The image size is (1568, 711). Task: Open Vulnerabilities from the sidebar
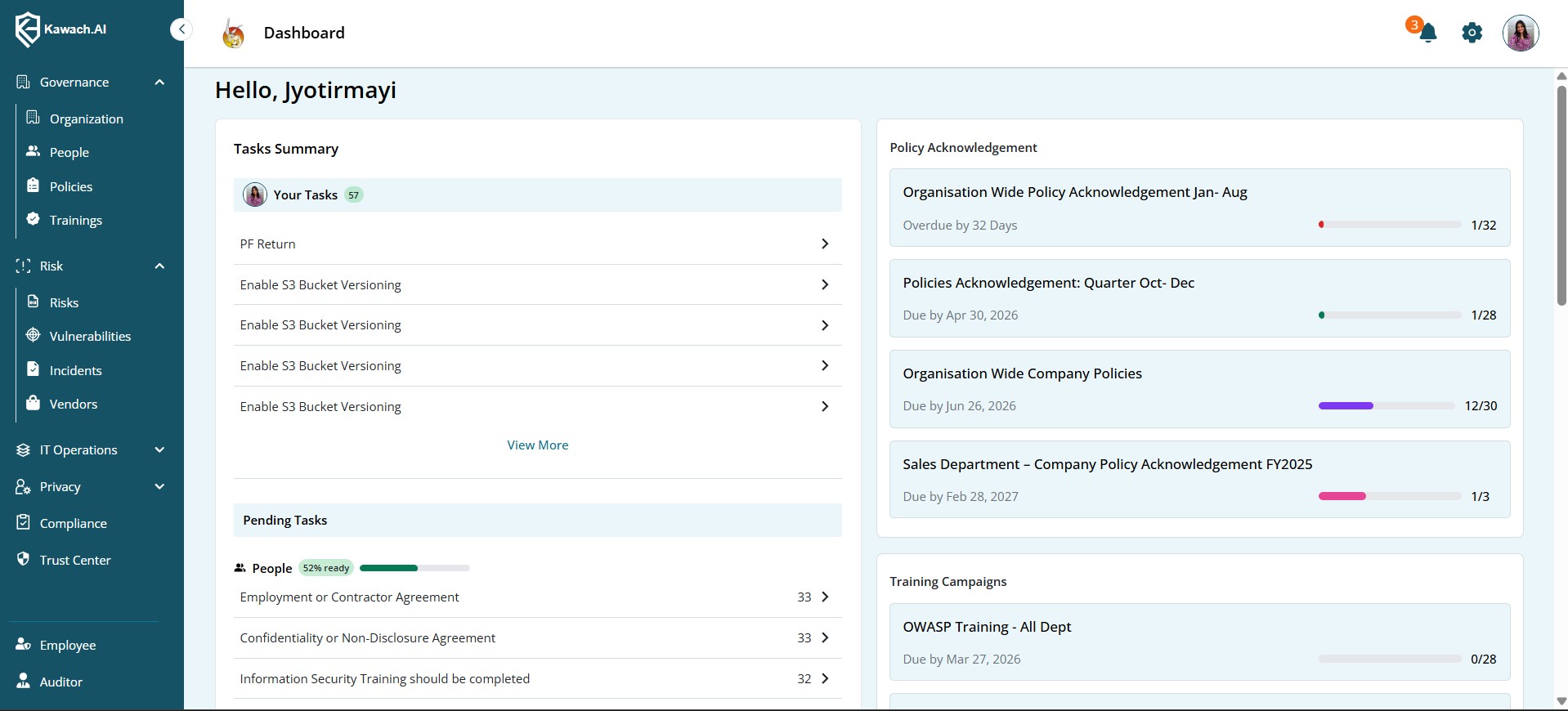click(x=89, y=336)
